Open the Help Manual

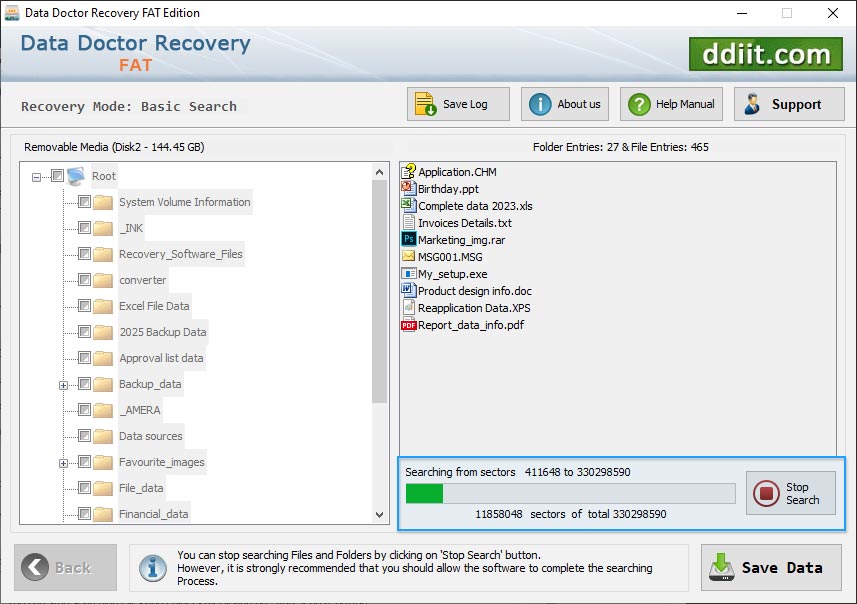(x=670, y=103)
